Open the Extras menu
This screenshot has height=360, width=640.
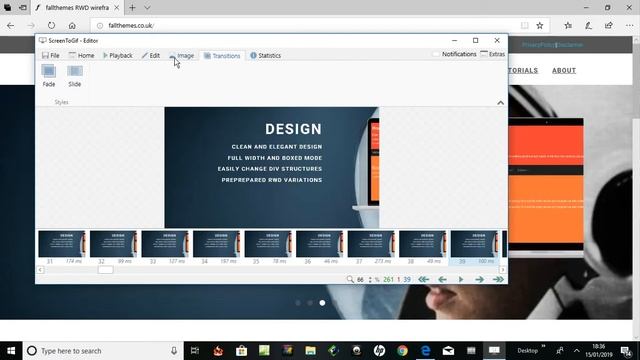(x=493, y=54)
